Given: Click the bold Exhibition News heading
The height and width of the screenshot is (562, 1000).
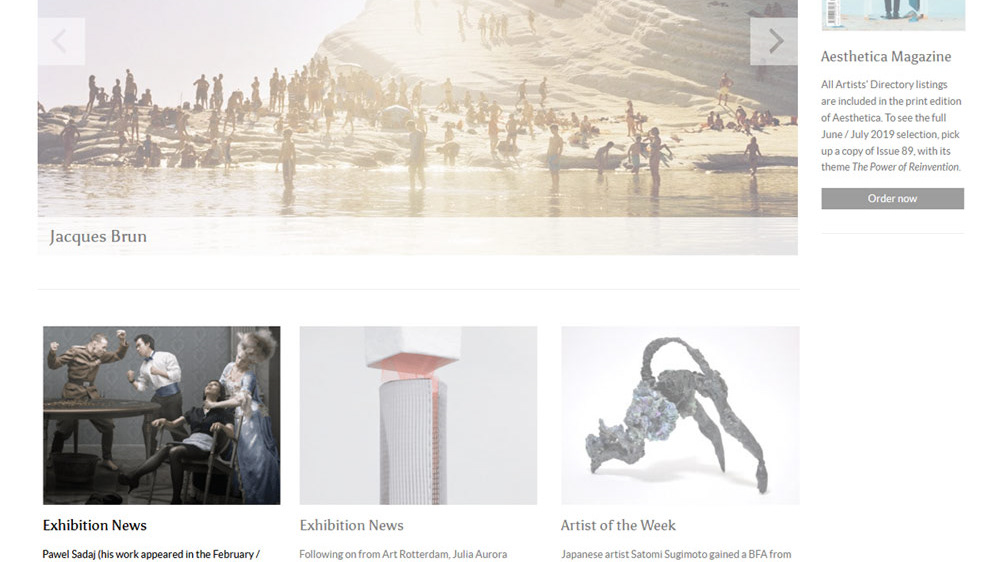Looking at the screenshot, I should coord(94,525).
